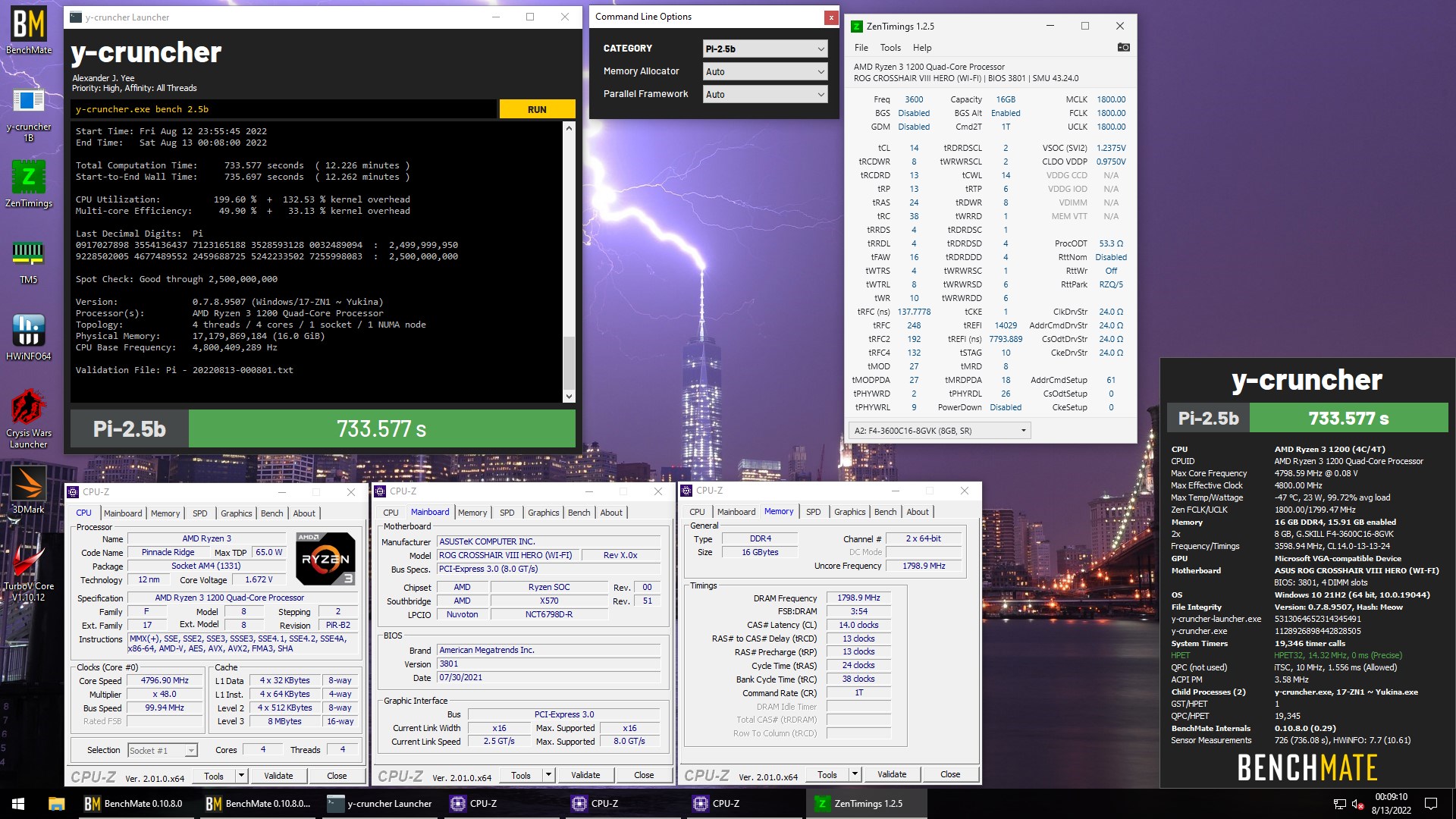The image size is (1456, 819).
Task: Expand Tools arrow in Memory CPU-Z window
Action: click(855, 774)
